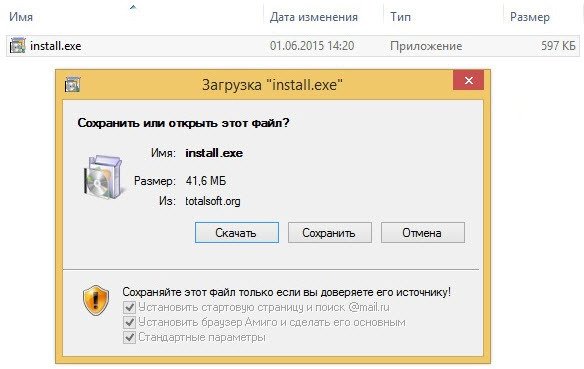The image size is (584, 369).
Task: Click the install.exe file icon in list
Action: [x=18, y=45]
